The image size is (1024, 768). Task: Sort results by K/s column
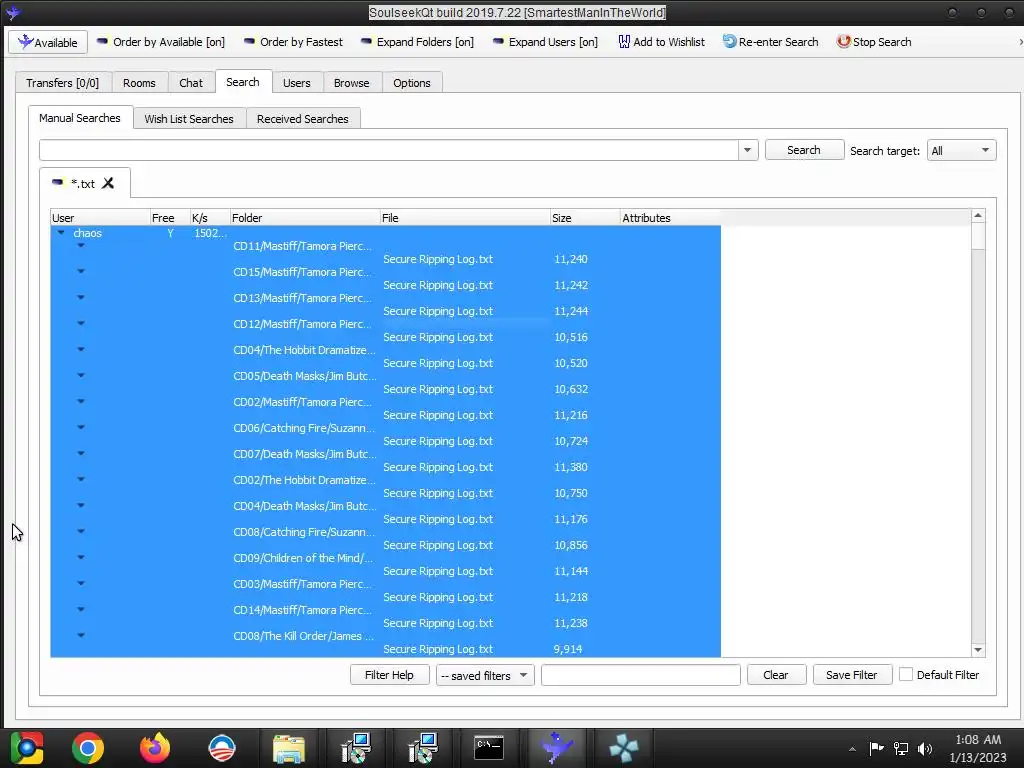point(210,217)
